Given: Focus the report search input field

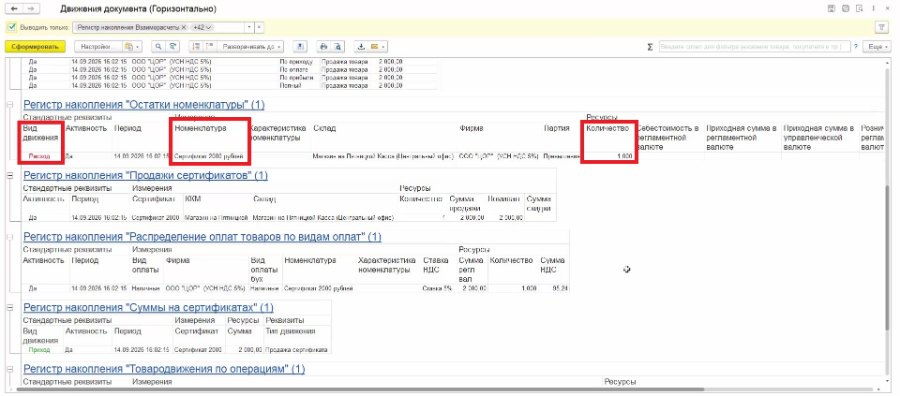Looking at the screenshot, I should 755,46.
